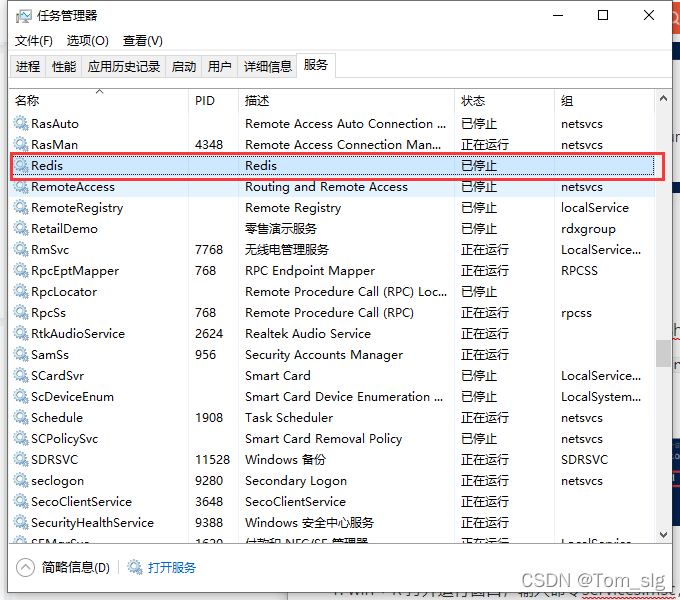Click the Security Accounts Manager description

(324, 355)
